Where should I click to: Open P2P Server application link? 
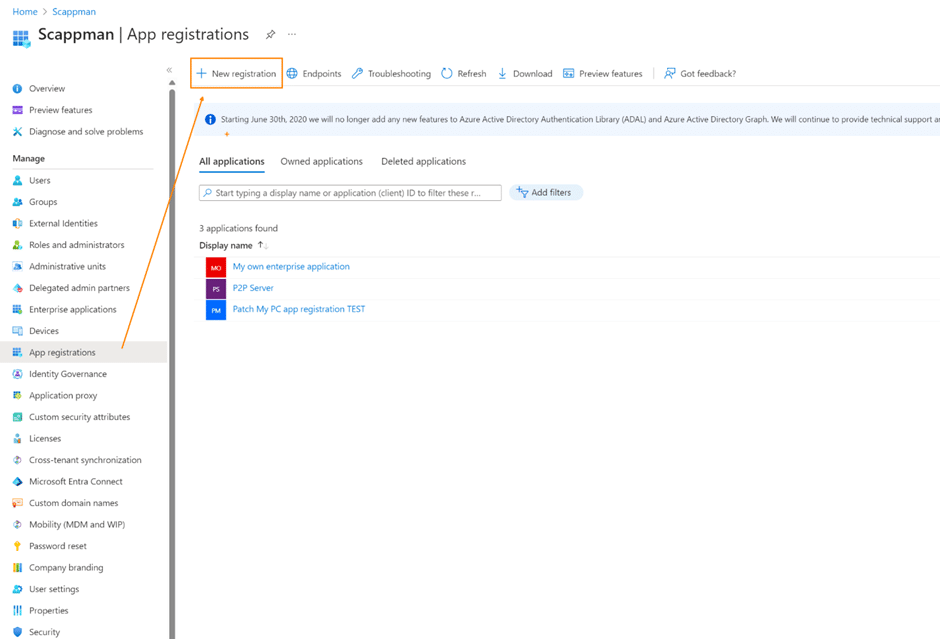253,288
